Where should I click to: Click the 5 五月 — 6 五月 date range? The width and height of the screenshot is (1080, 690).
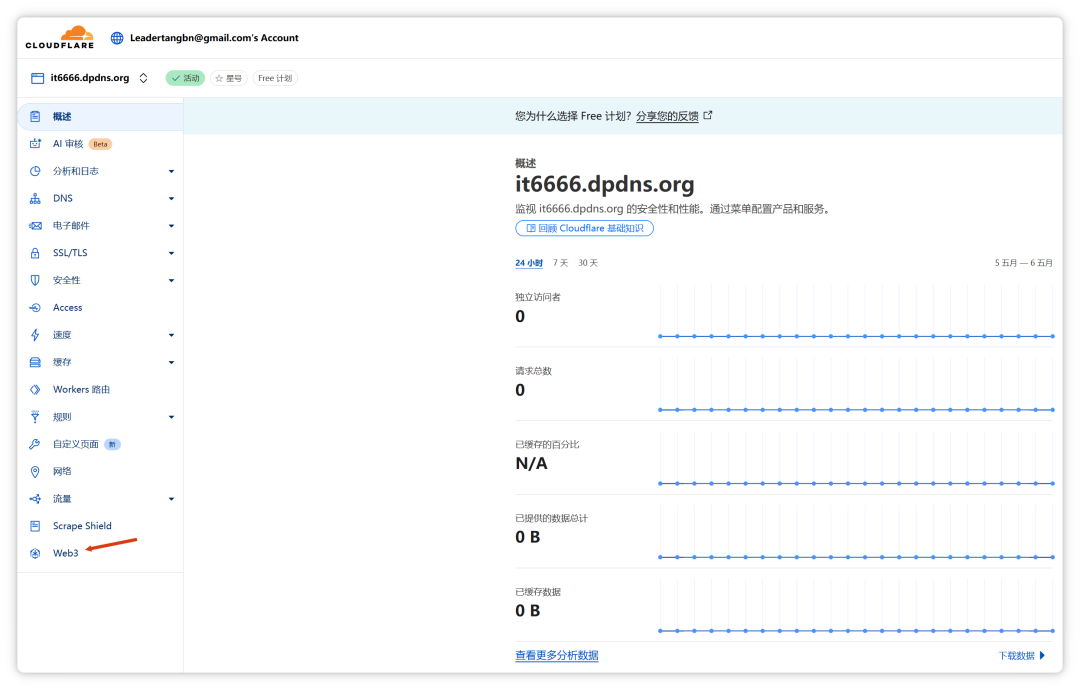tap(1023, 263)
